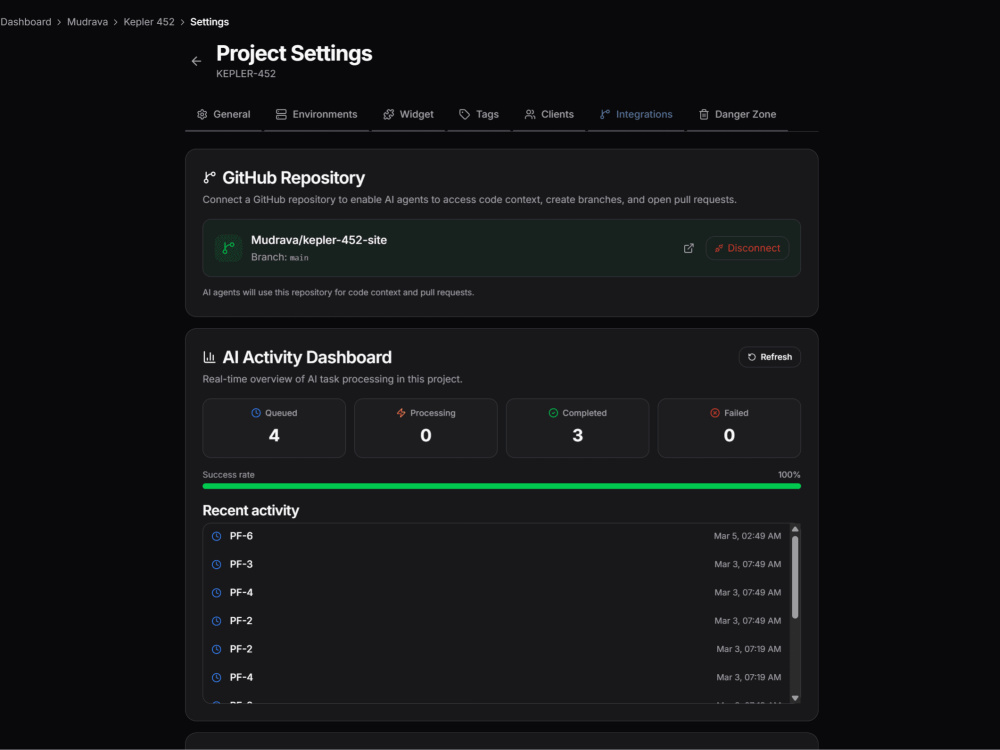Open Kepler 452 breadcrumb link

[x=149, y=22]
